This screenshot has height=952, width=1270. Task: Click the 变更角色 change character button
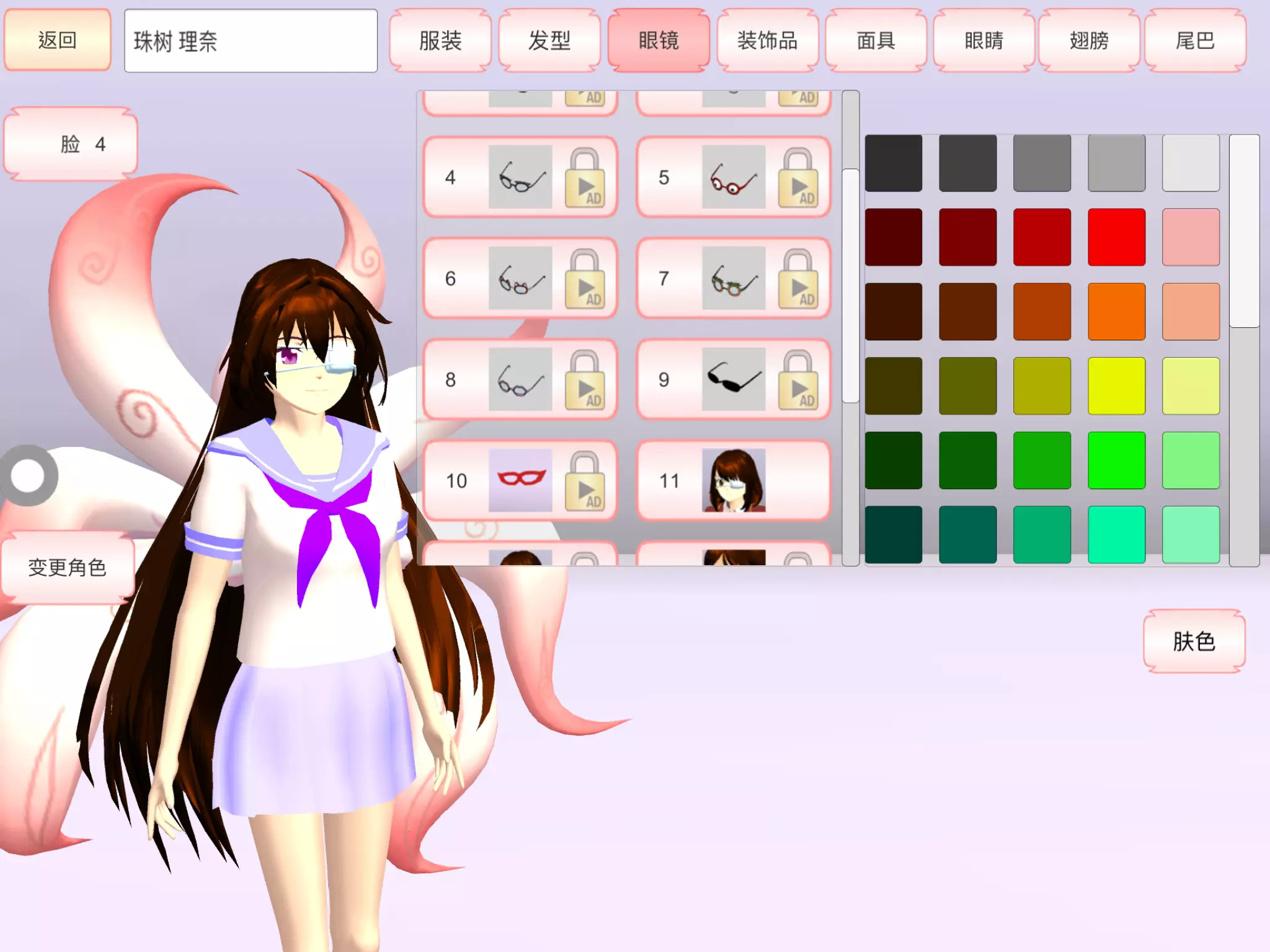[68, 567]
